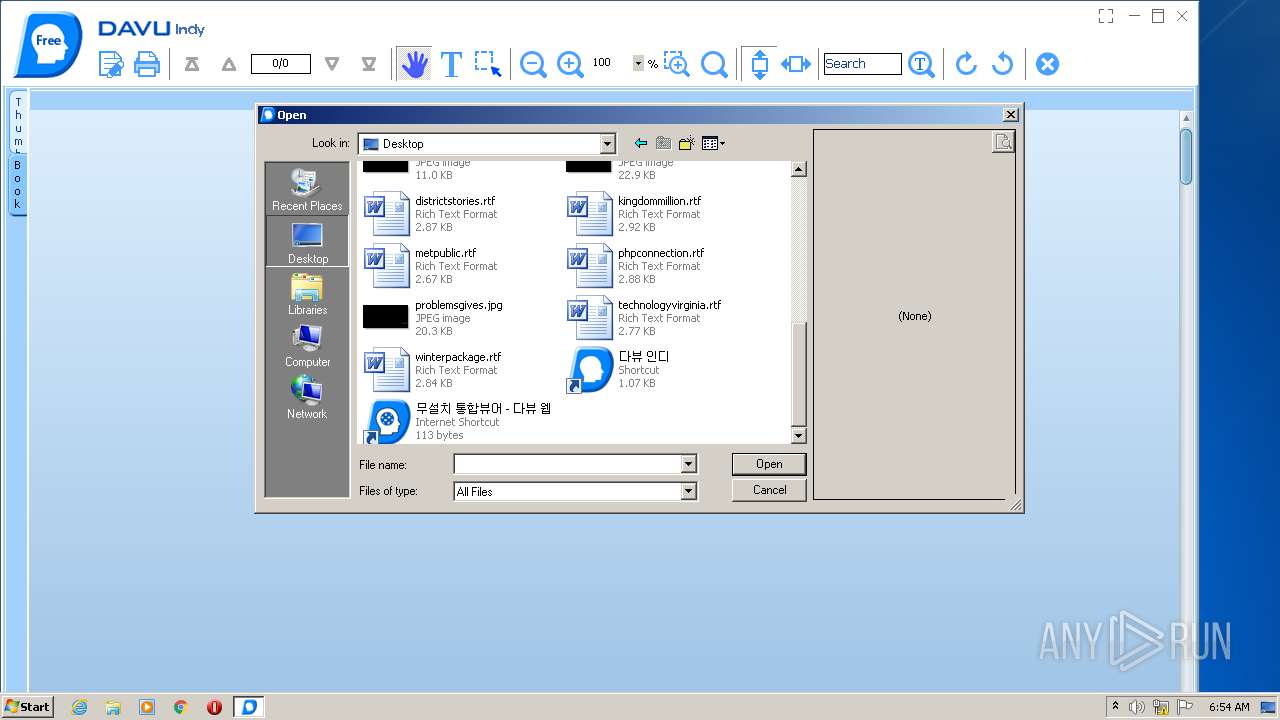1280x720 pixels.
Task: Click the up one level folder icon
Action: tap(663, 143)
